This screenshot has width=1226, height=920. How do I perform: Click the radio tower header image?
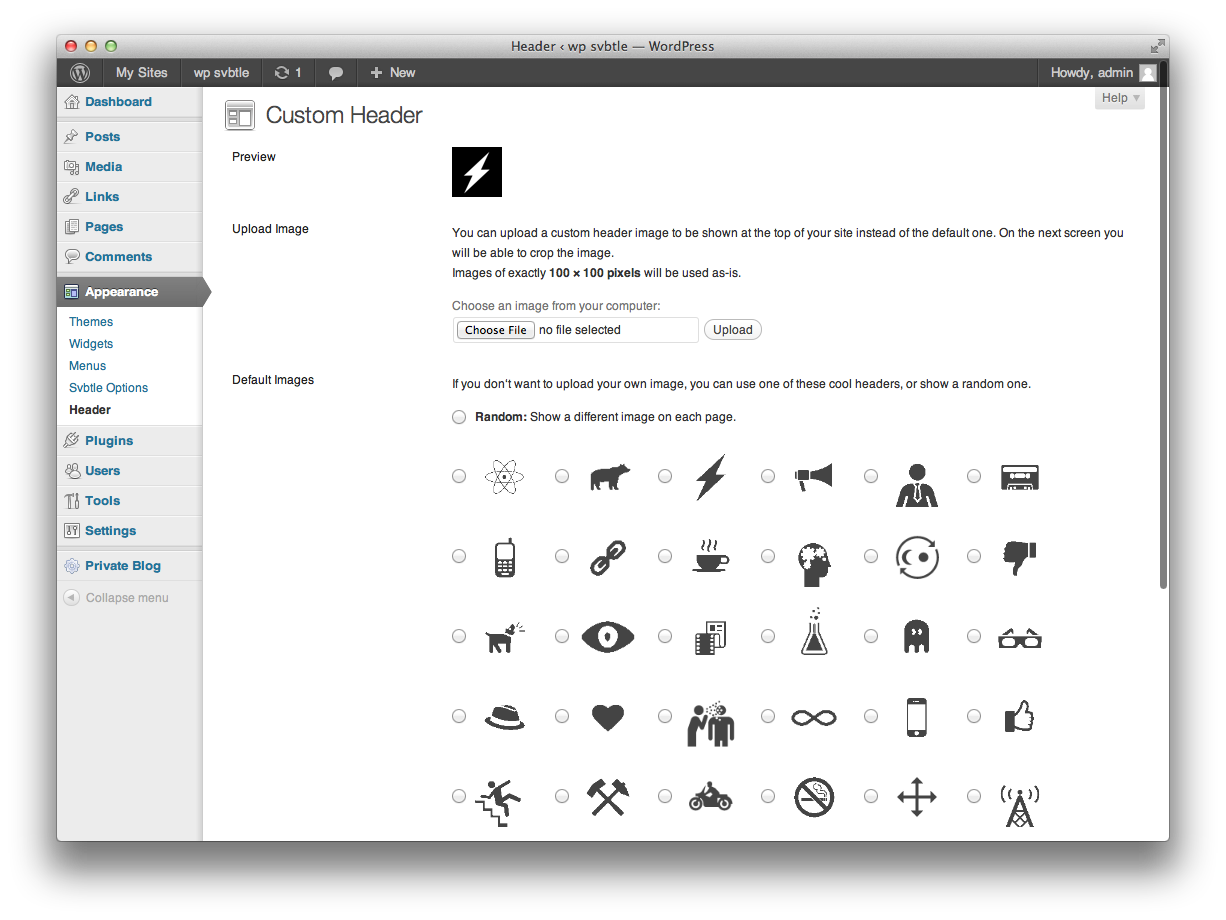(x=1020, y=805)
